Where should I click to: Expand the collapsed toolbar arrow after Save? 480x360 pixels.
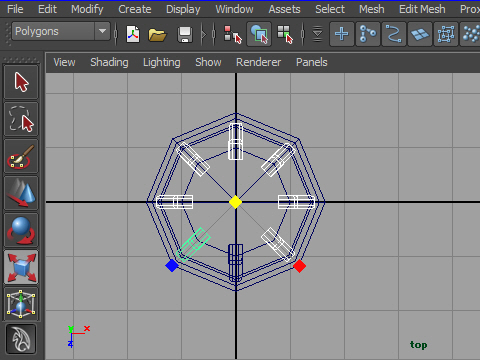[x=204, y=34]
